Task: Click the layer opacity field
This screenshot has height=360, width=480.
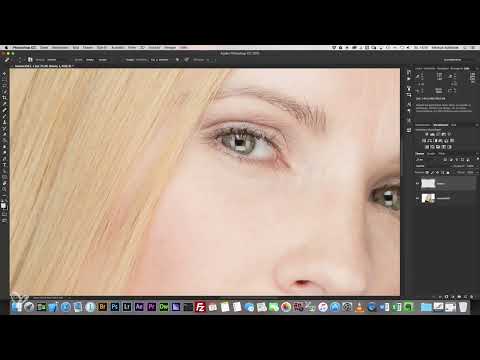Action: click(x=470, y=166)
